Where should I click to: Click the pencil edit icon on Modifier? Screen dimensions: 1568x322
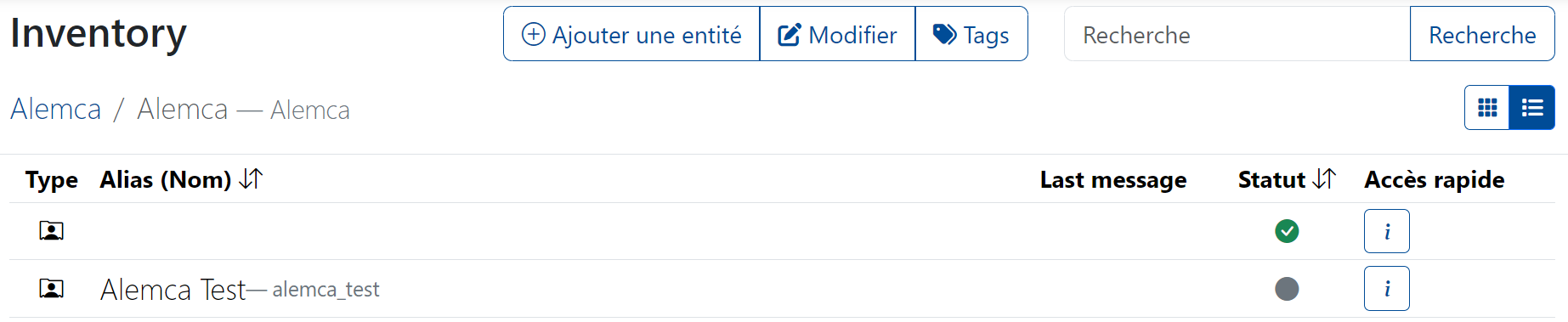coord(790,35)
